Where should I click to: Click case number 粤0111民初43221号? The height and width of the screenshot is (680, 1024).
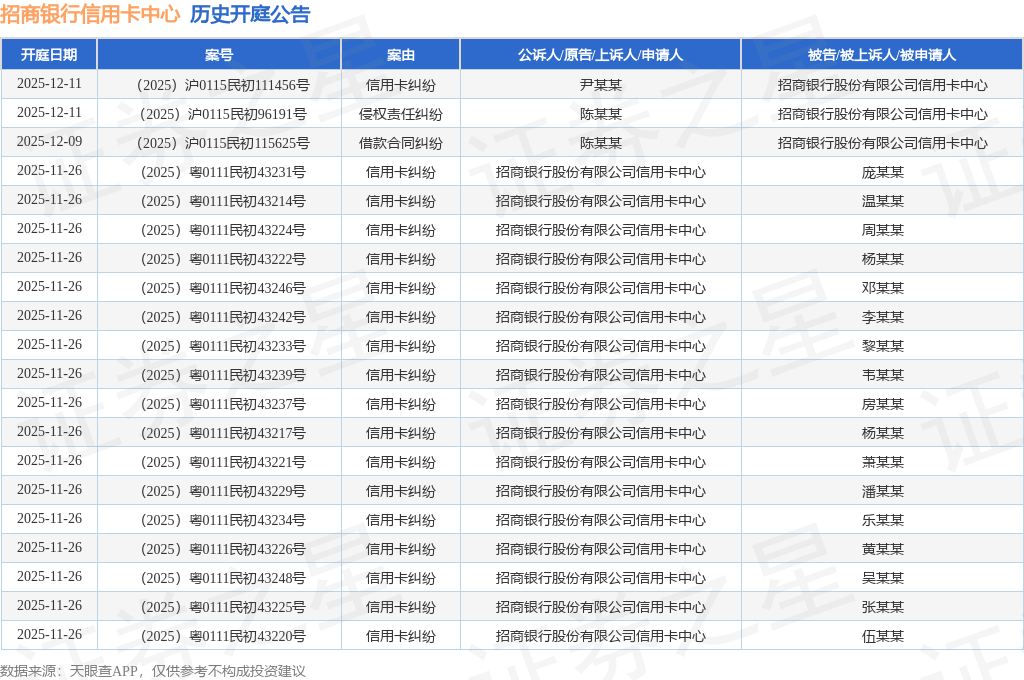point(222,462)
